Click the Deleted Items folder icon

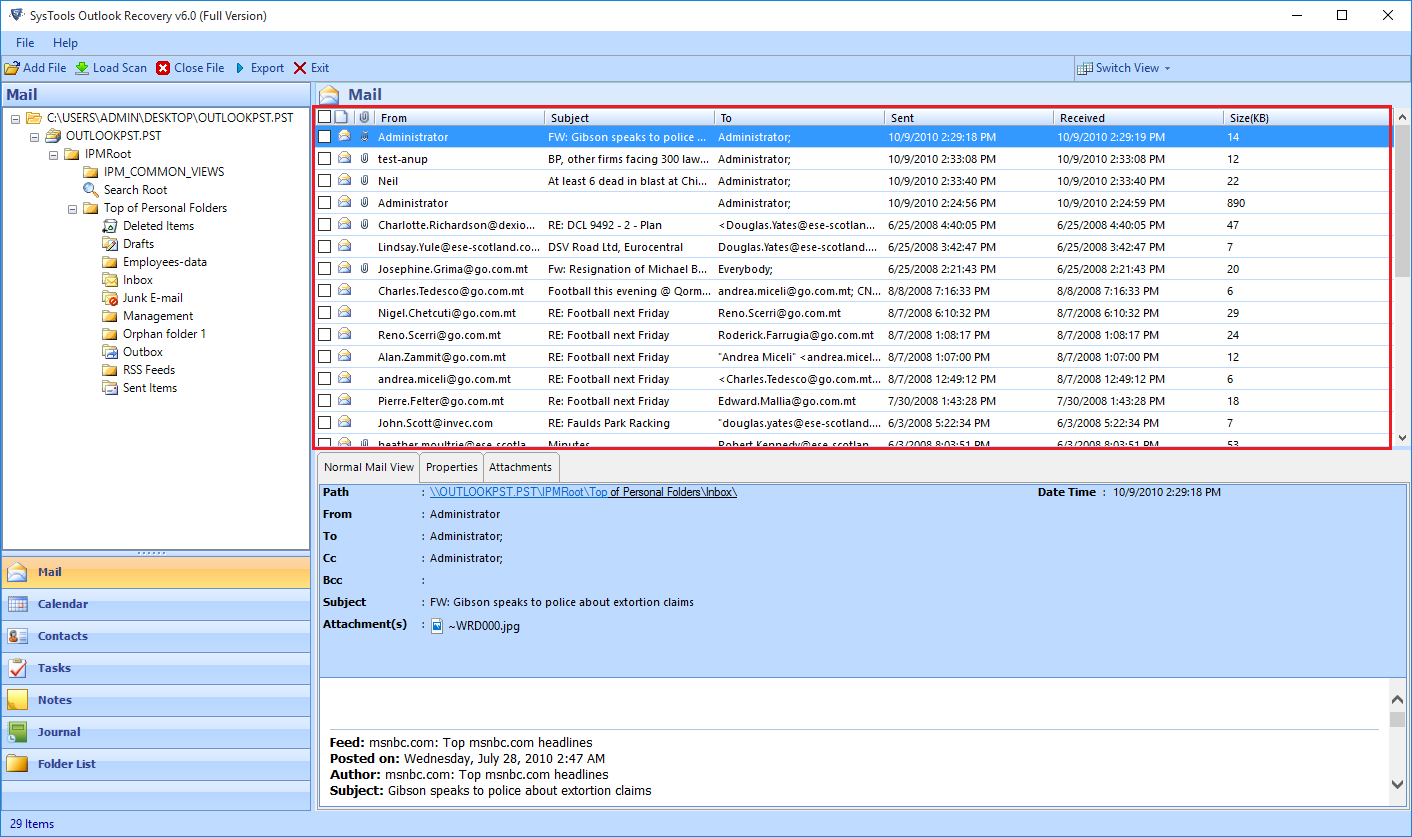point(110,226)
